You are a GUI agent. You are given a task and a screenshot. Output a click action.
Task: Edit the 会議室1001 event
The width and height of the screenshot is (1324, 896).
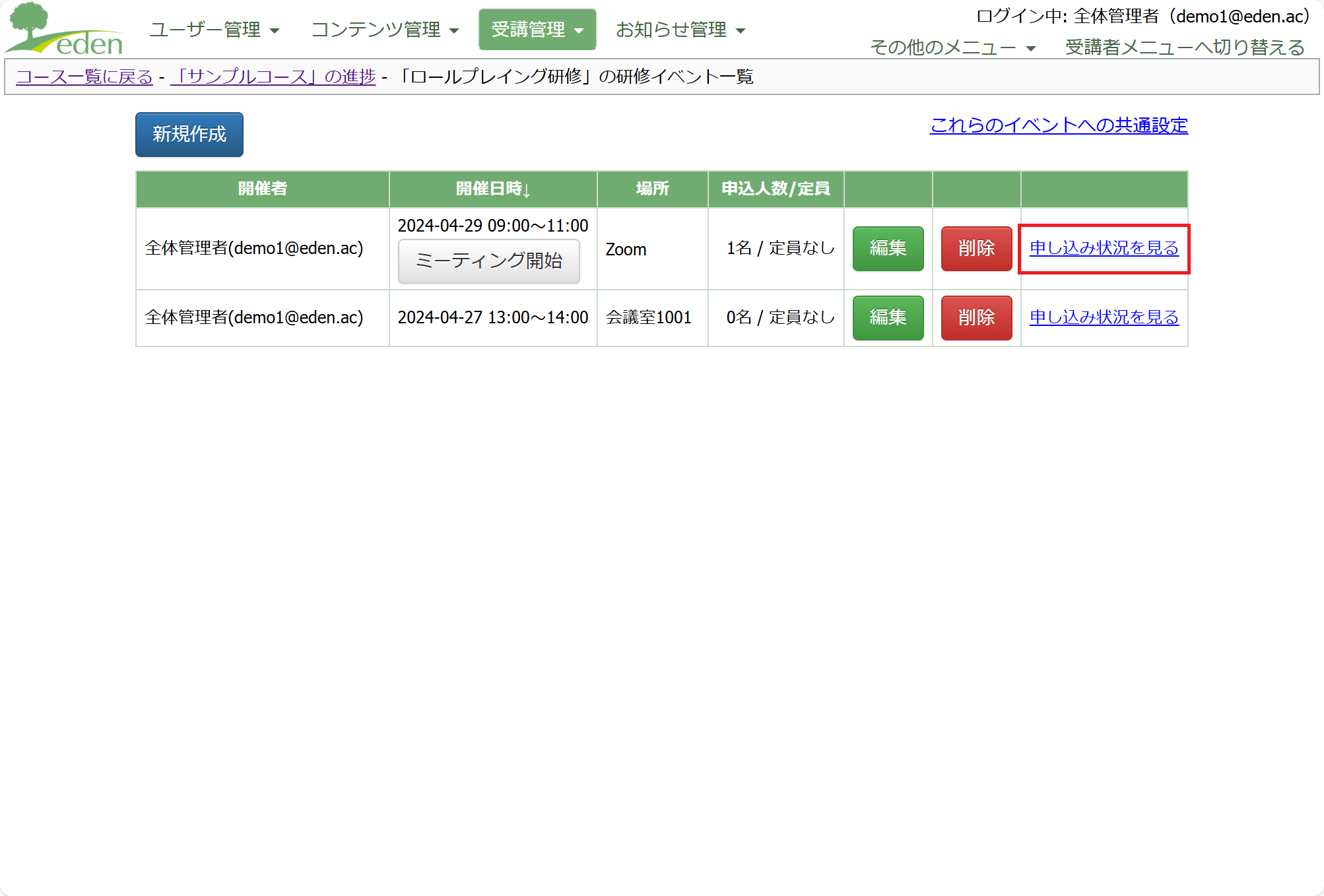888,318
